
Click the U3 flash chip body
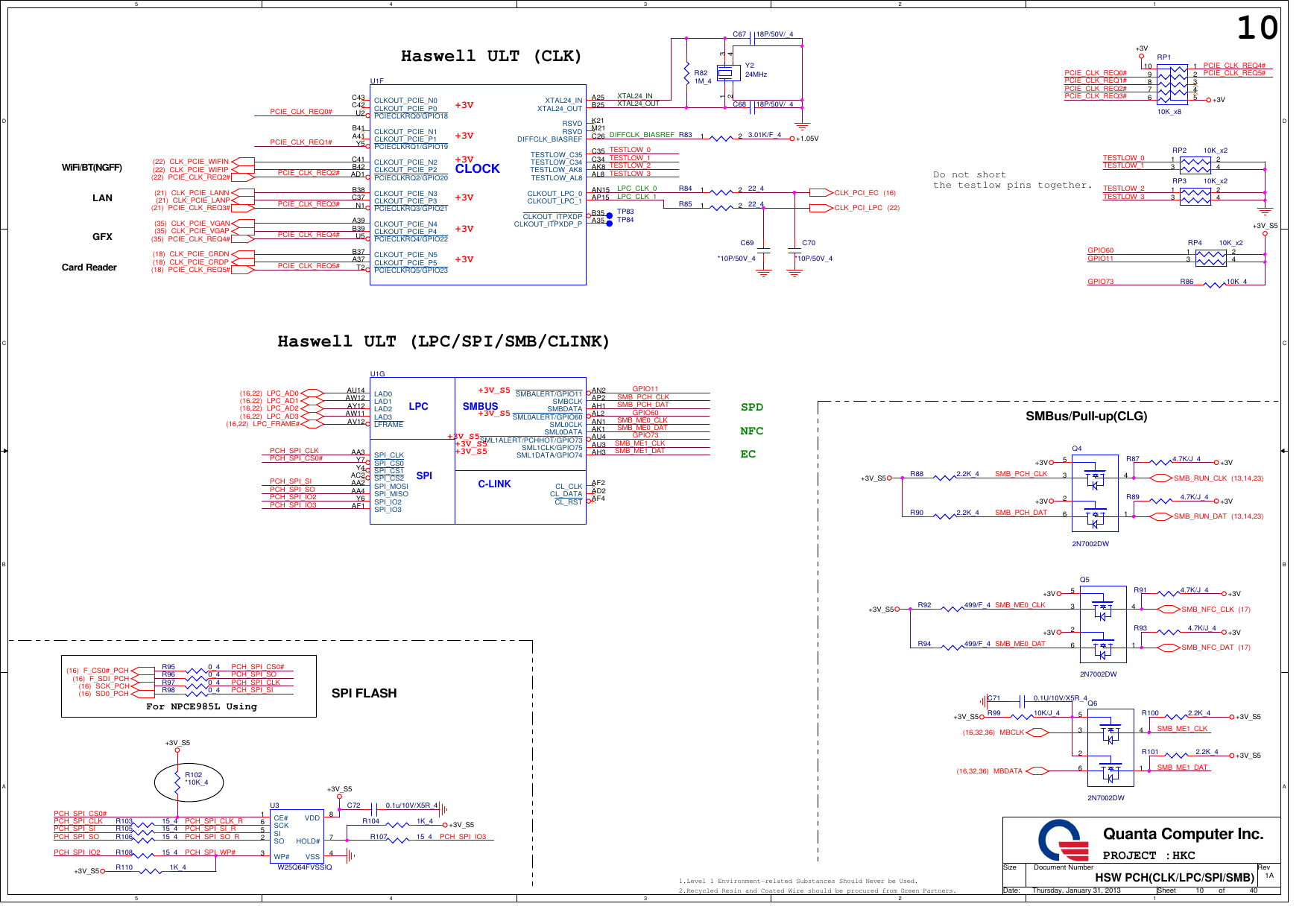tap(297, 837)
